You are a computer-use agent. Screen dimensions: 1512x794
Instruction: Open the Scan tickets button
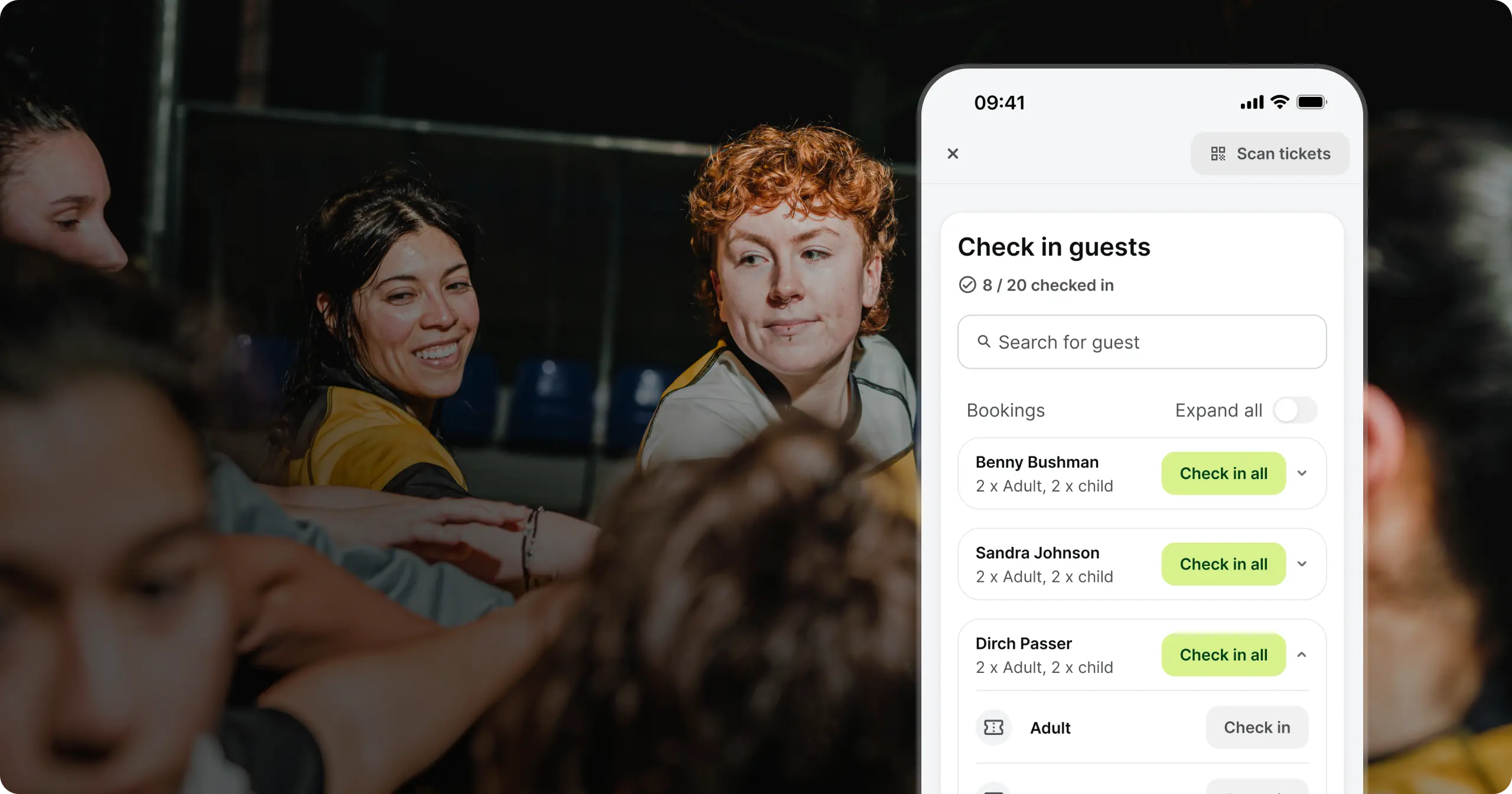[1270, 154]
